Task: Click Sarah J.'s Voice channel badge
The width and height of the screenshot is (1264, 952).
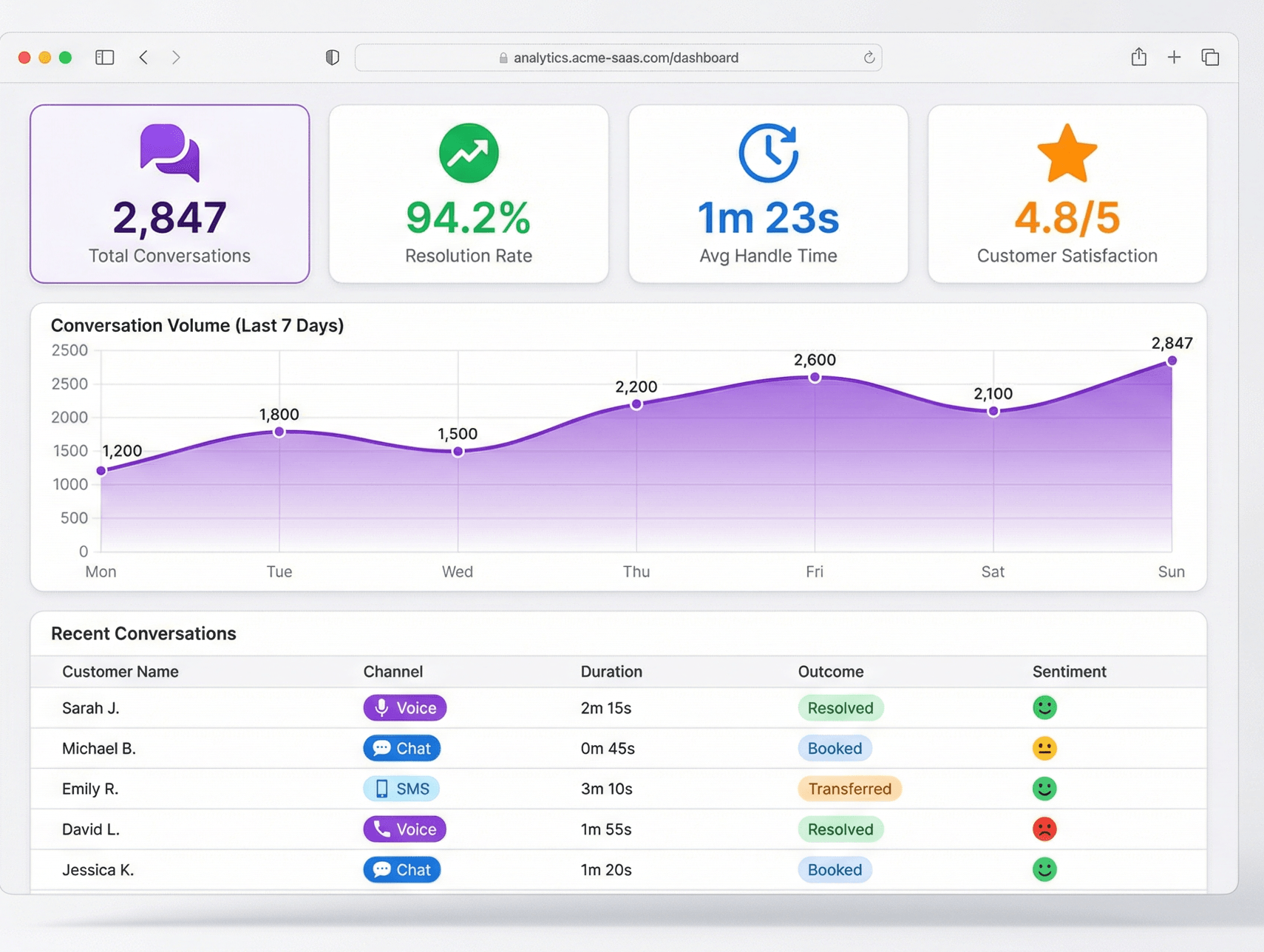Action: (405, 708)
